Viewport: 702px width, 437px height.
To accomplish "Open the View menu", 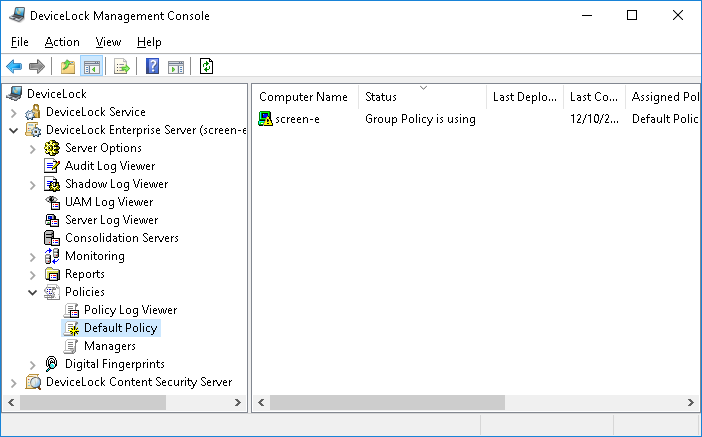I will point(108,42).
